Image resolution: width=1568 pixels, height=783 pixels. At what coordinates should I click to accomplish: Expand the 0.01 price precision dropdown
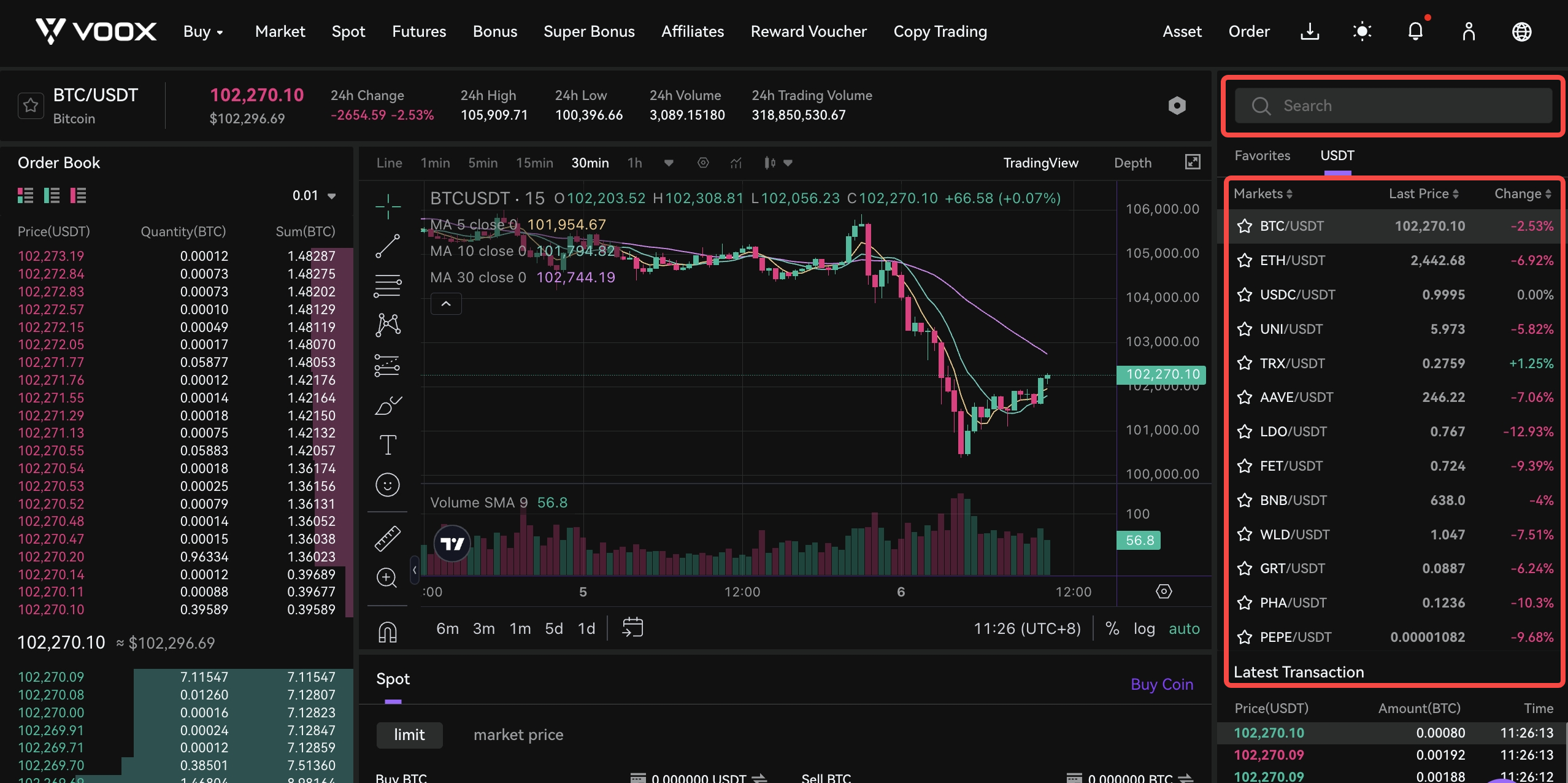[x=314, y=196]
